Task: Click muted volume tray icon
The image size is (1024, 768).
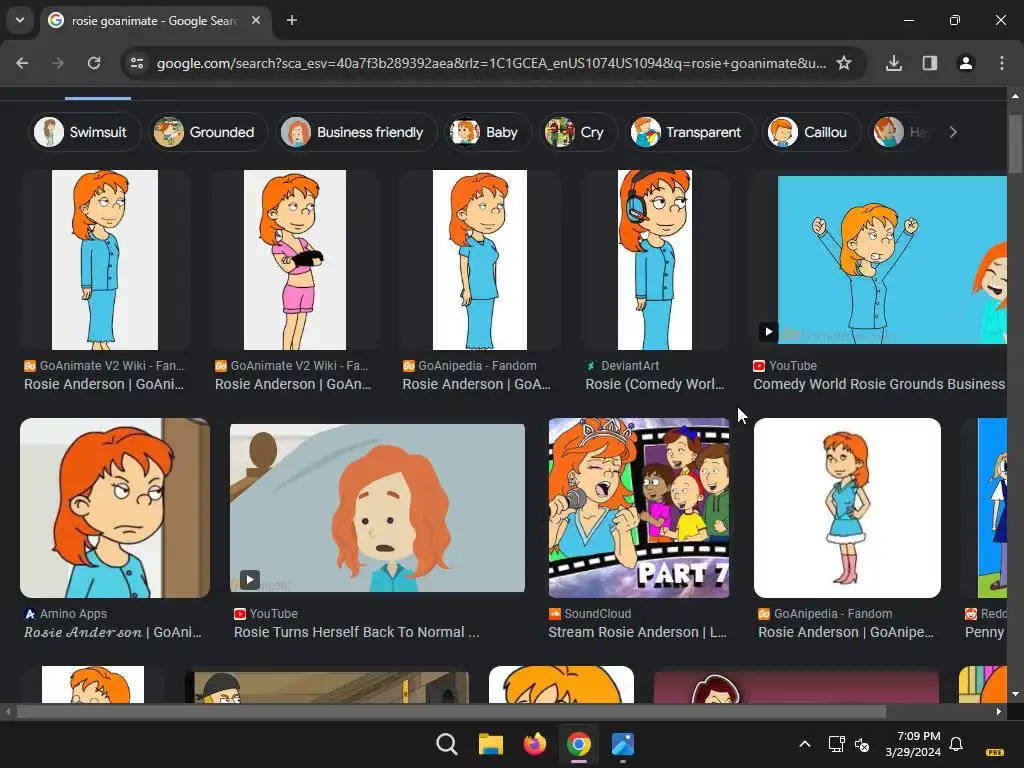Action: click(862, 744)
